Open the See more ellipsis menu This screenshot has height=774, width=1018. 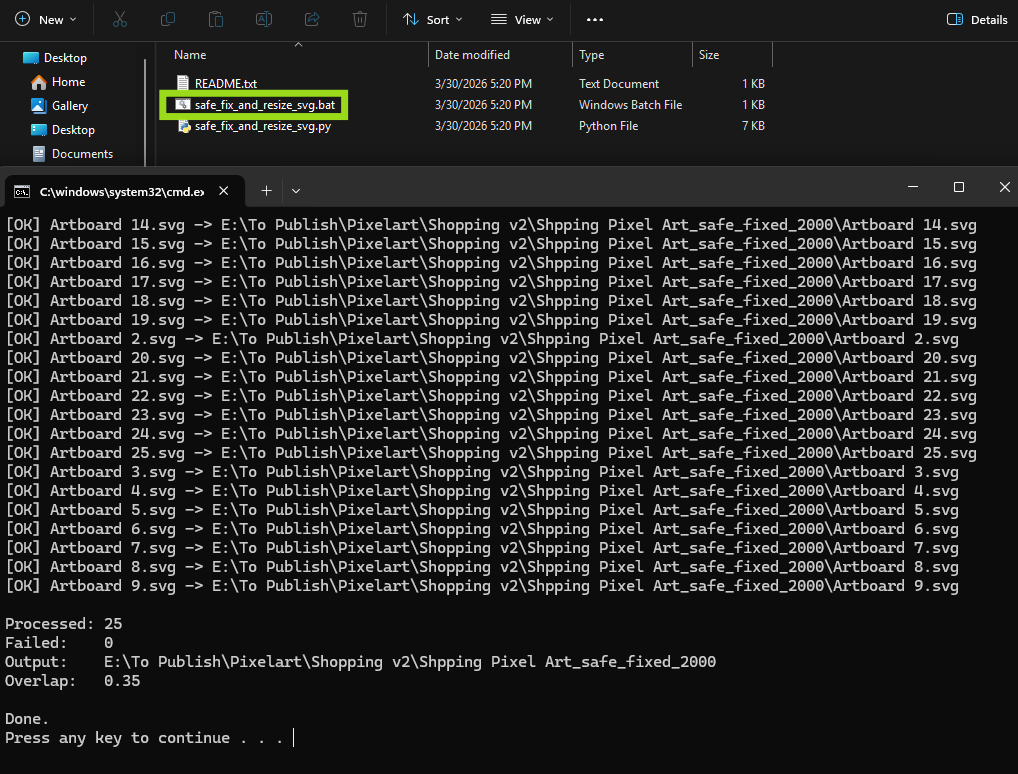pos(595,19)
